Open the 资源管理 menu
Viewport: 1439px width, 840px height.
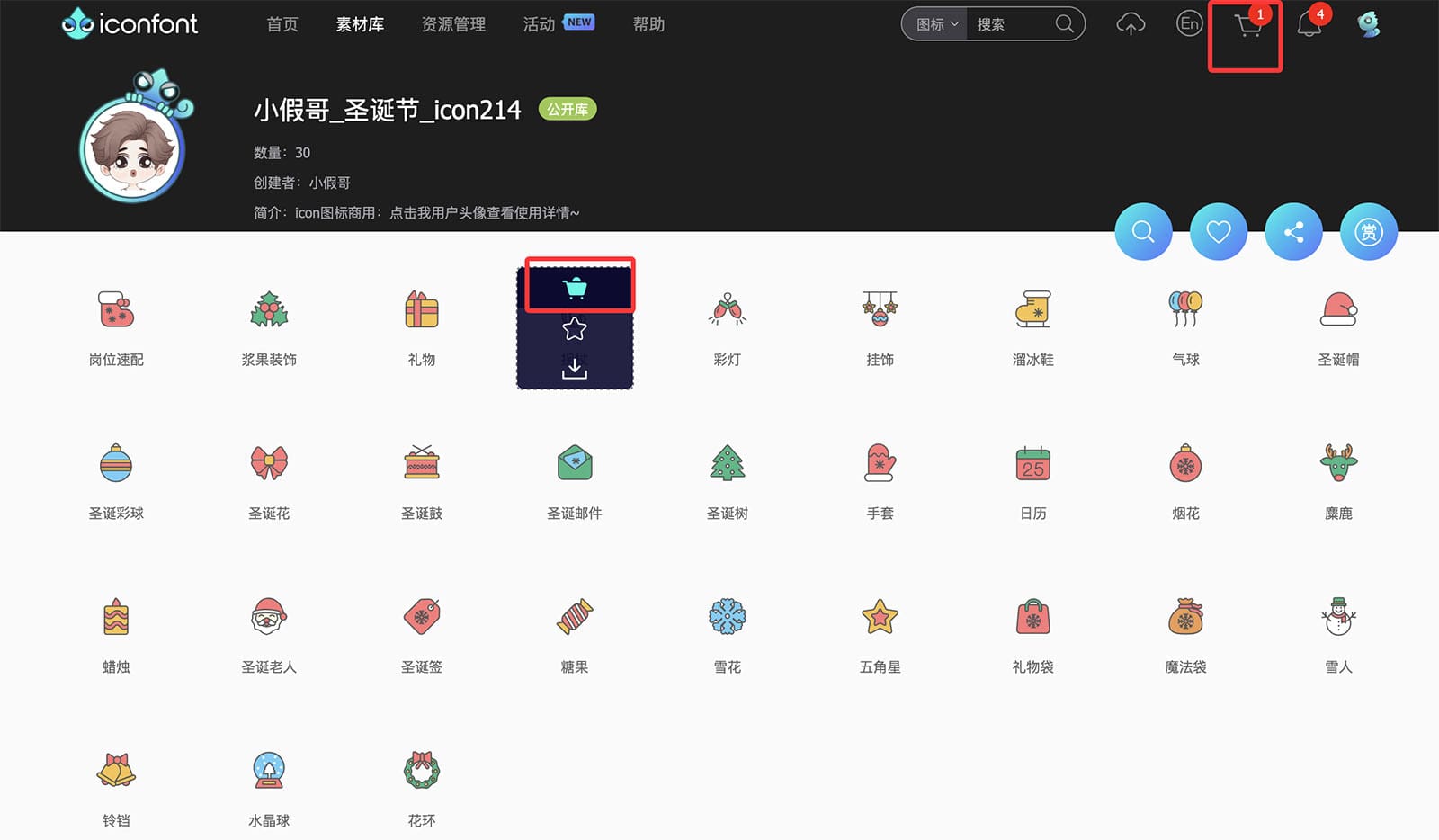click(453, 24)
